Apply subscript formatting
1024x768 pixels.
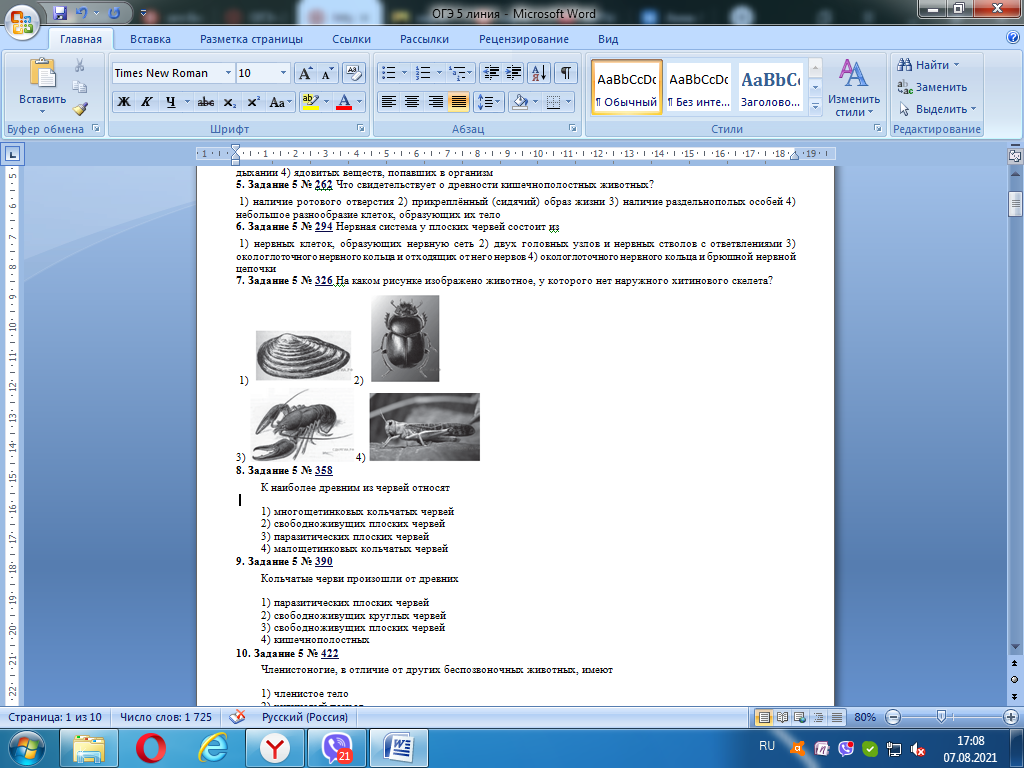[229, 102]
